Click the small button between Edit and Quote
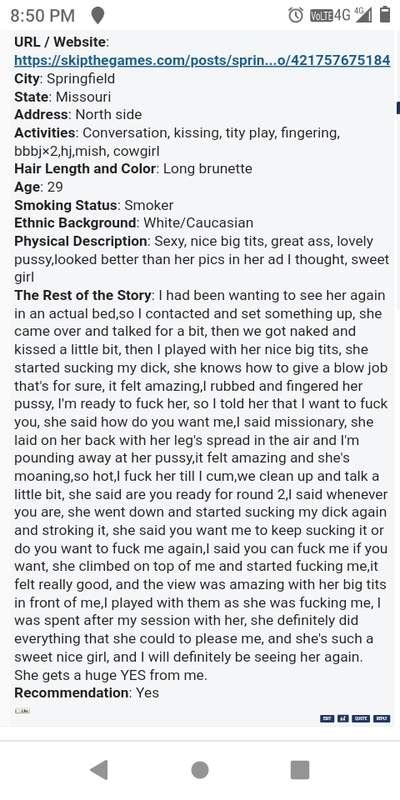The image size is (400, 800). (x=343, y=718)
